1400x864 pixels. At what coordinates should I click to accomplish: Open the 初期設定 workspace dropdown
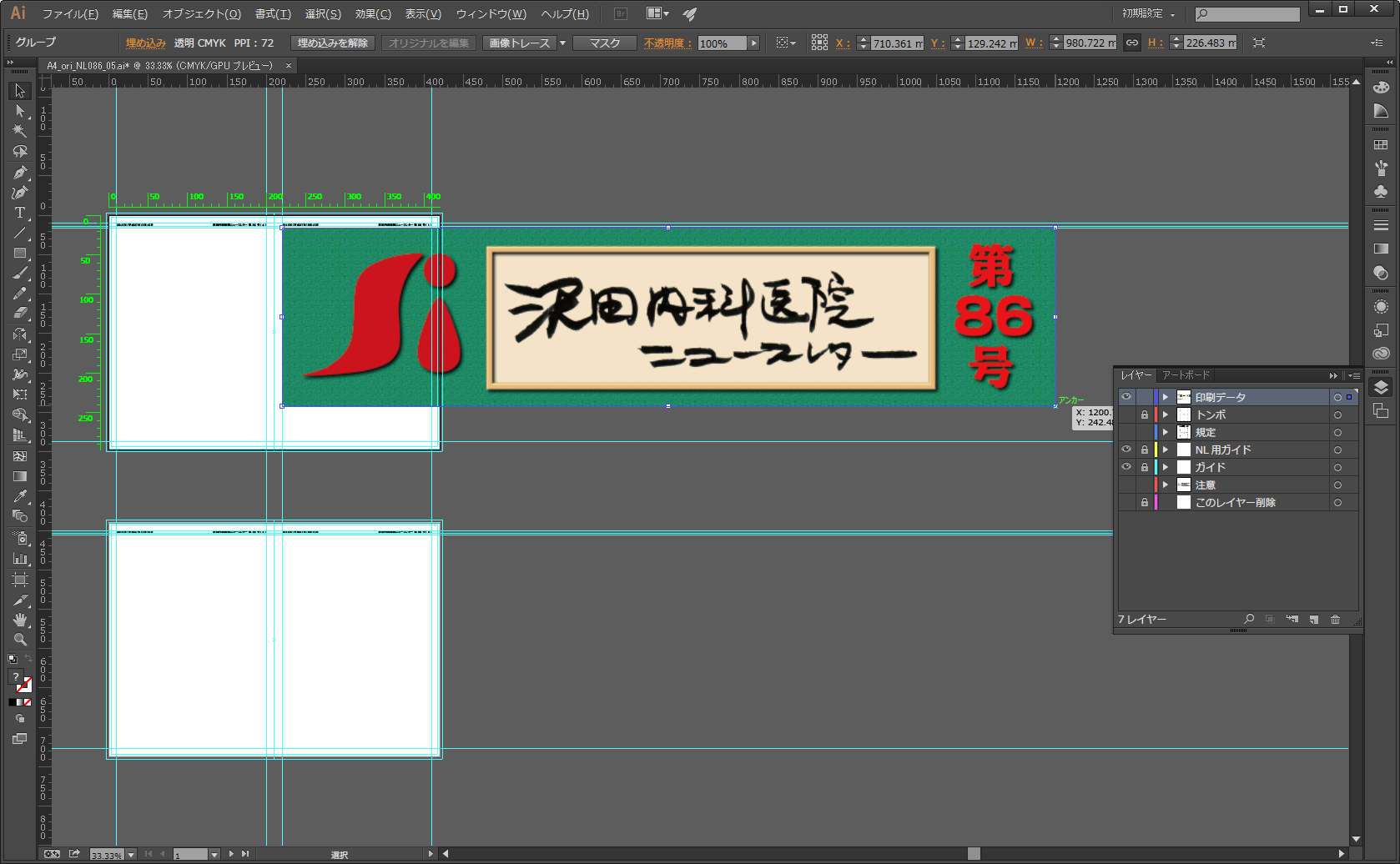(x=1148, y=14)
